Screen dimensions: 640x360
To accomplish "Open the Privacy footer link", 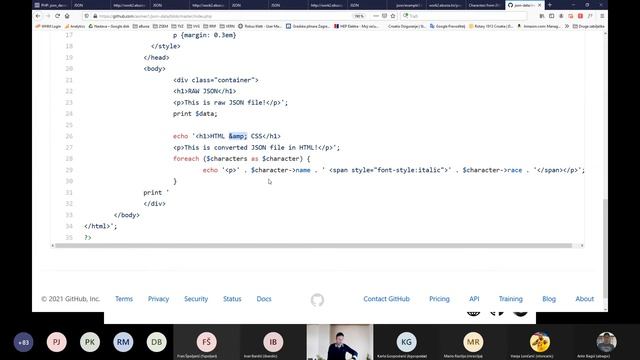I will (158, 299).
